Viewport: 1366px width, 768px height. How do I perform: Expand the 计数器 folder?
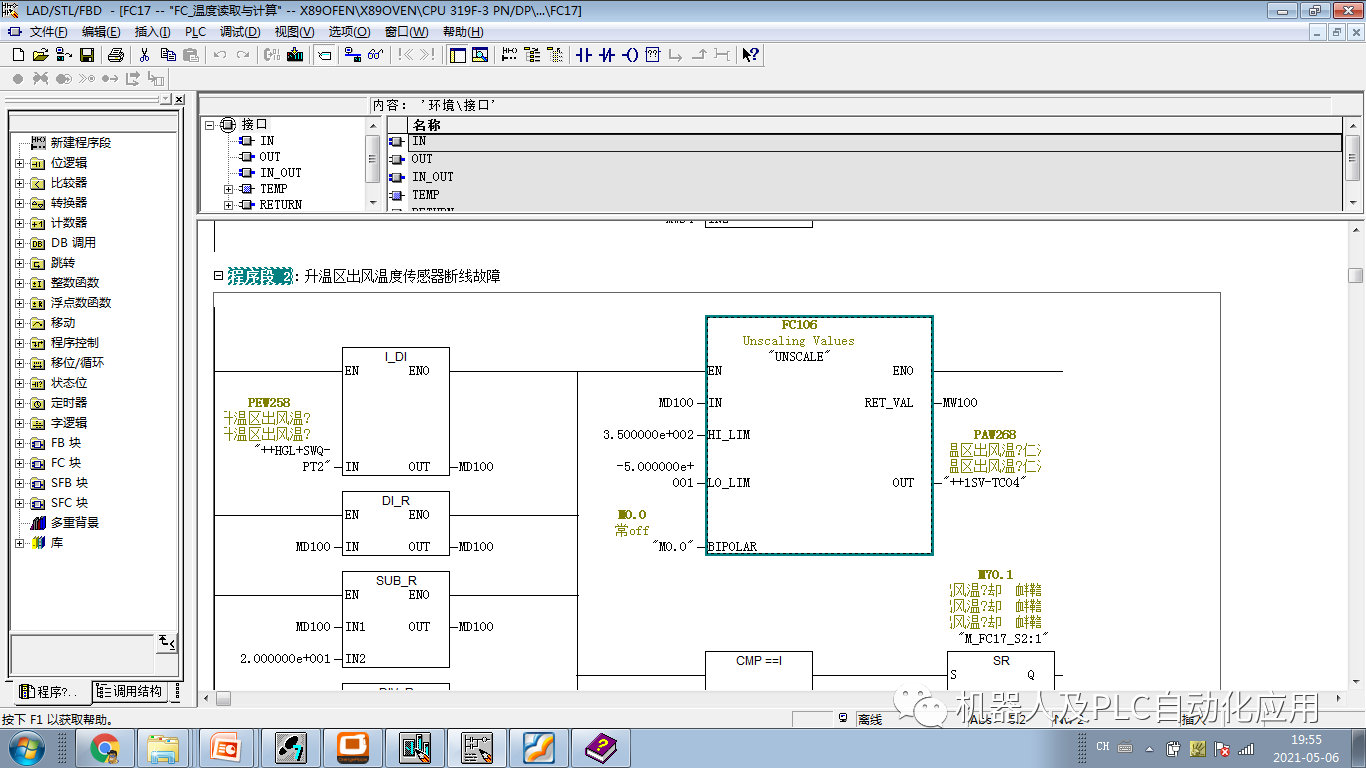pos(20,223)
